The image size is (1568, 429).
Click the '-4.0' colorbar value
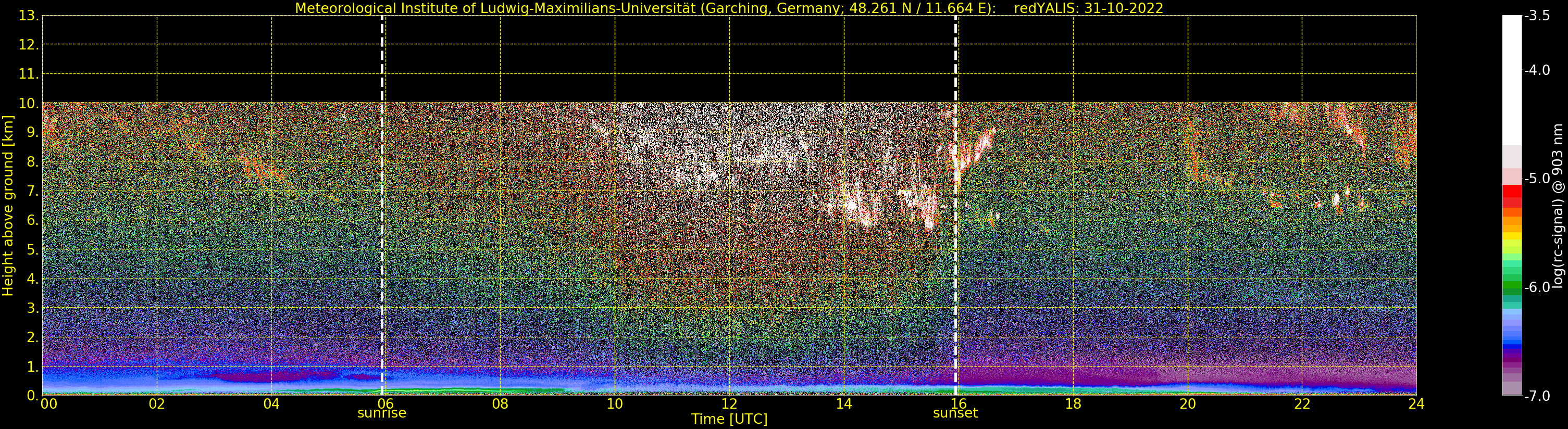pos(1536,70)
